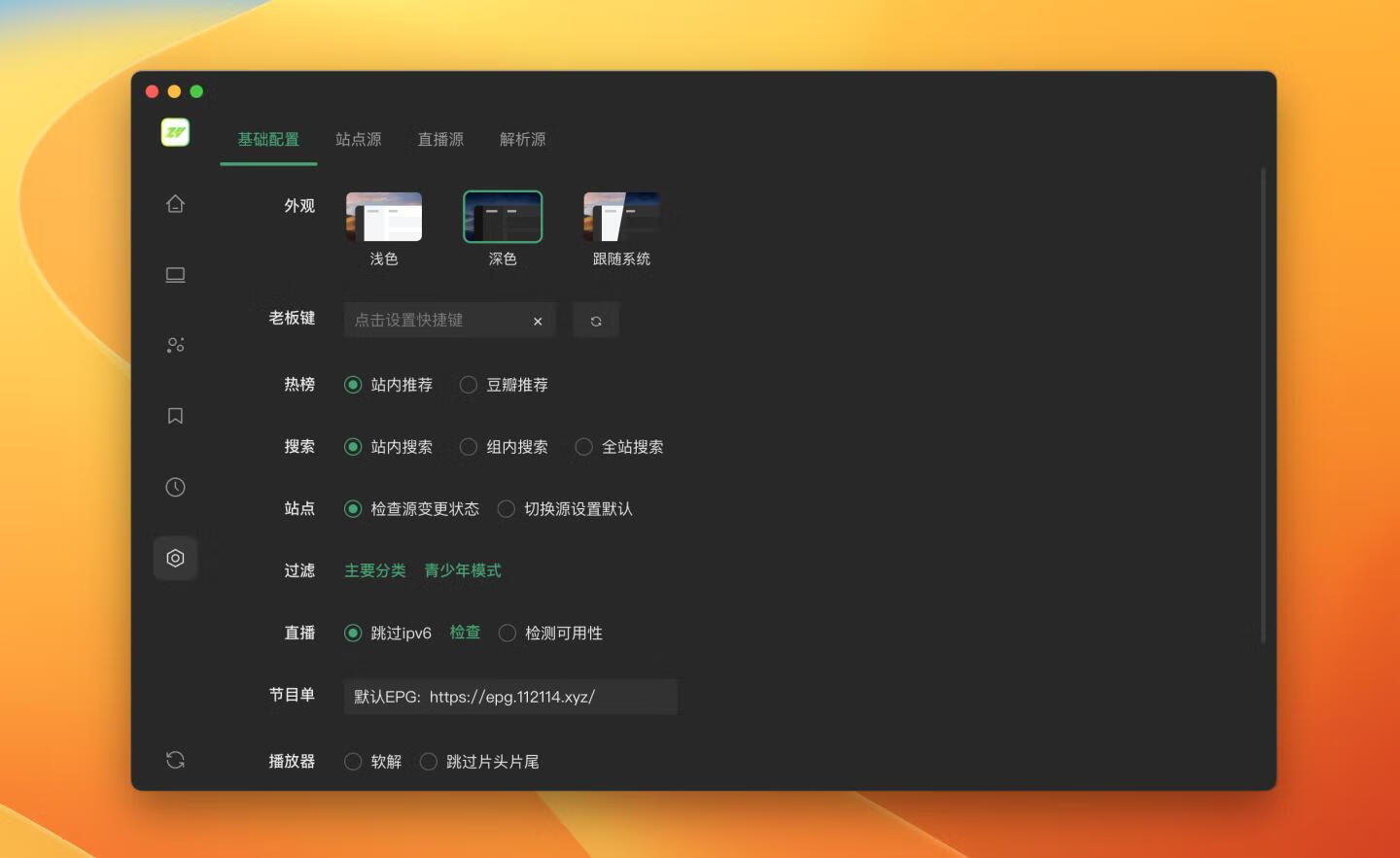
Task: Open the home page sidebar icon
Action: point(175,203)
